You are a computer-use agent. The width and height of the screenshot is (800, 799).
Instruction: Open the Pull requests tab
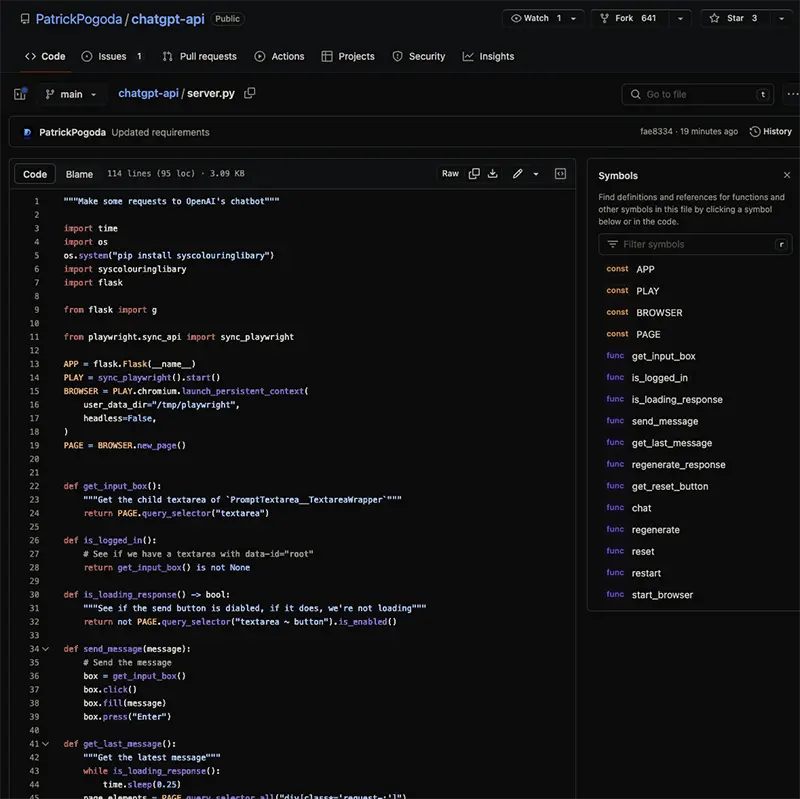199,57
